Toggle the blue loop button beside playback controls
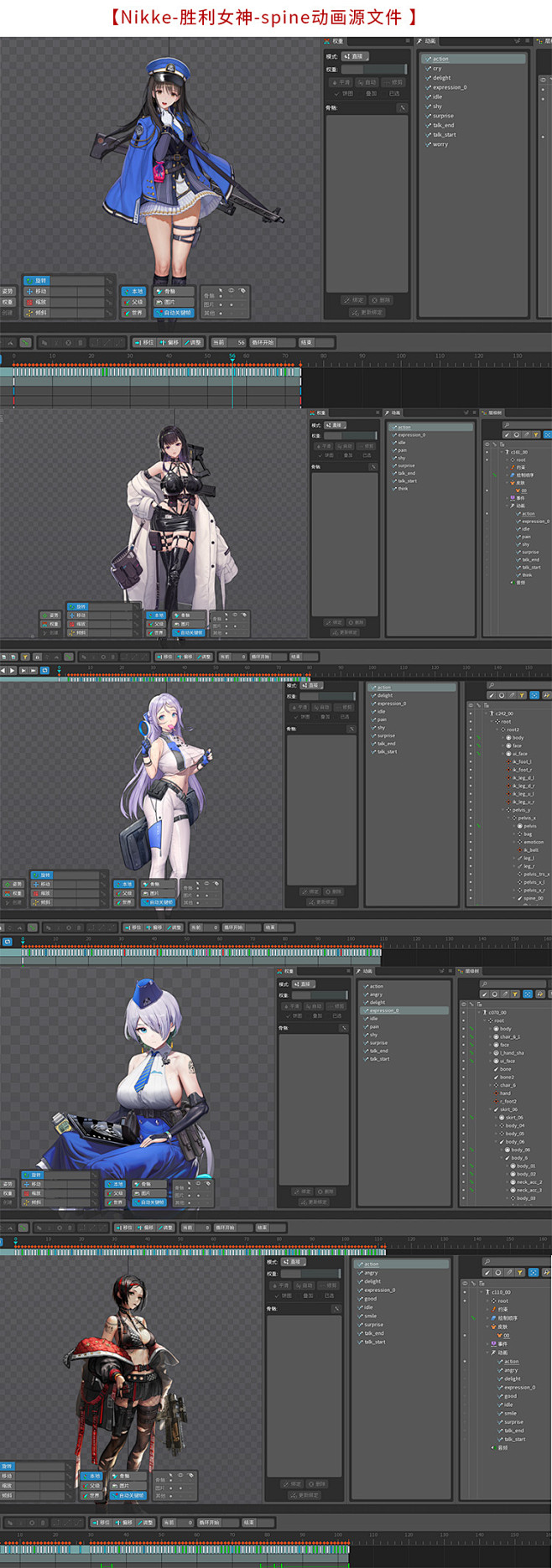Screen dimensions: 552x1568 tap(44, 671)
